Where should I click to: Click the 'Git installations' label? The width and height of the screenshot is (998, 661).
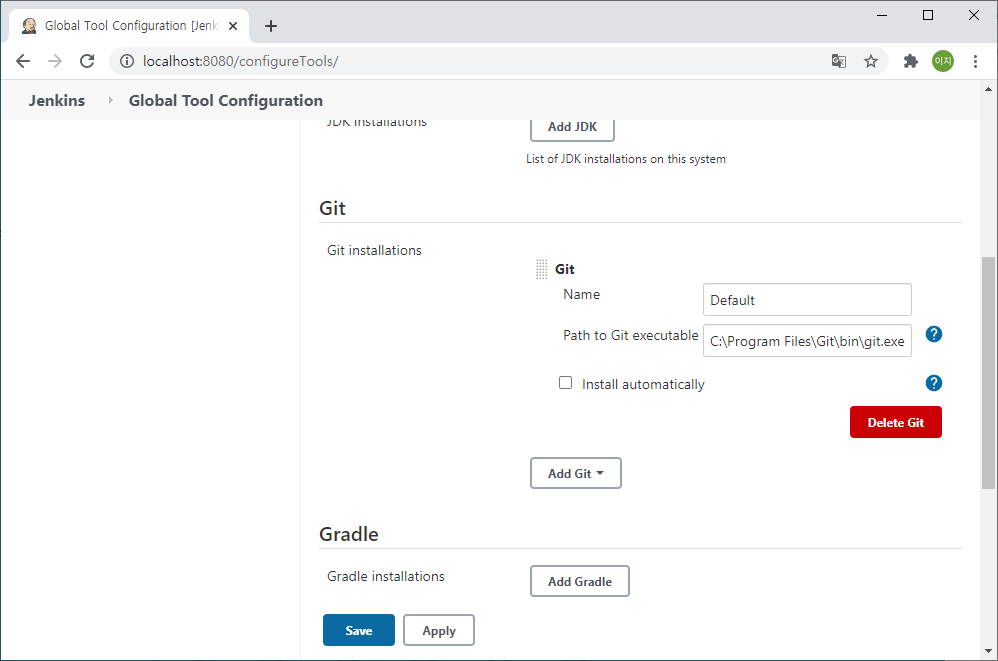pyautogui.click(x=374, y=250)
